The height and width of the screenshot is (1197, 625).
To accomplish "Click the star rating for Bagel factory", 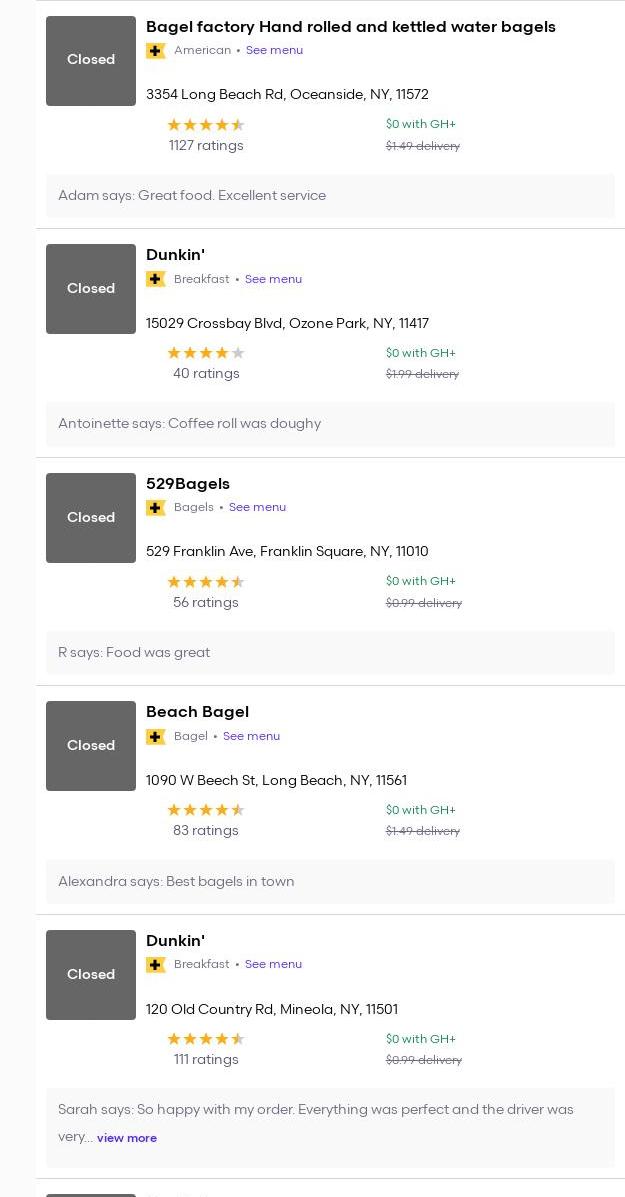I will [x=206, y=125].
